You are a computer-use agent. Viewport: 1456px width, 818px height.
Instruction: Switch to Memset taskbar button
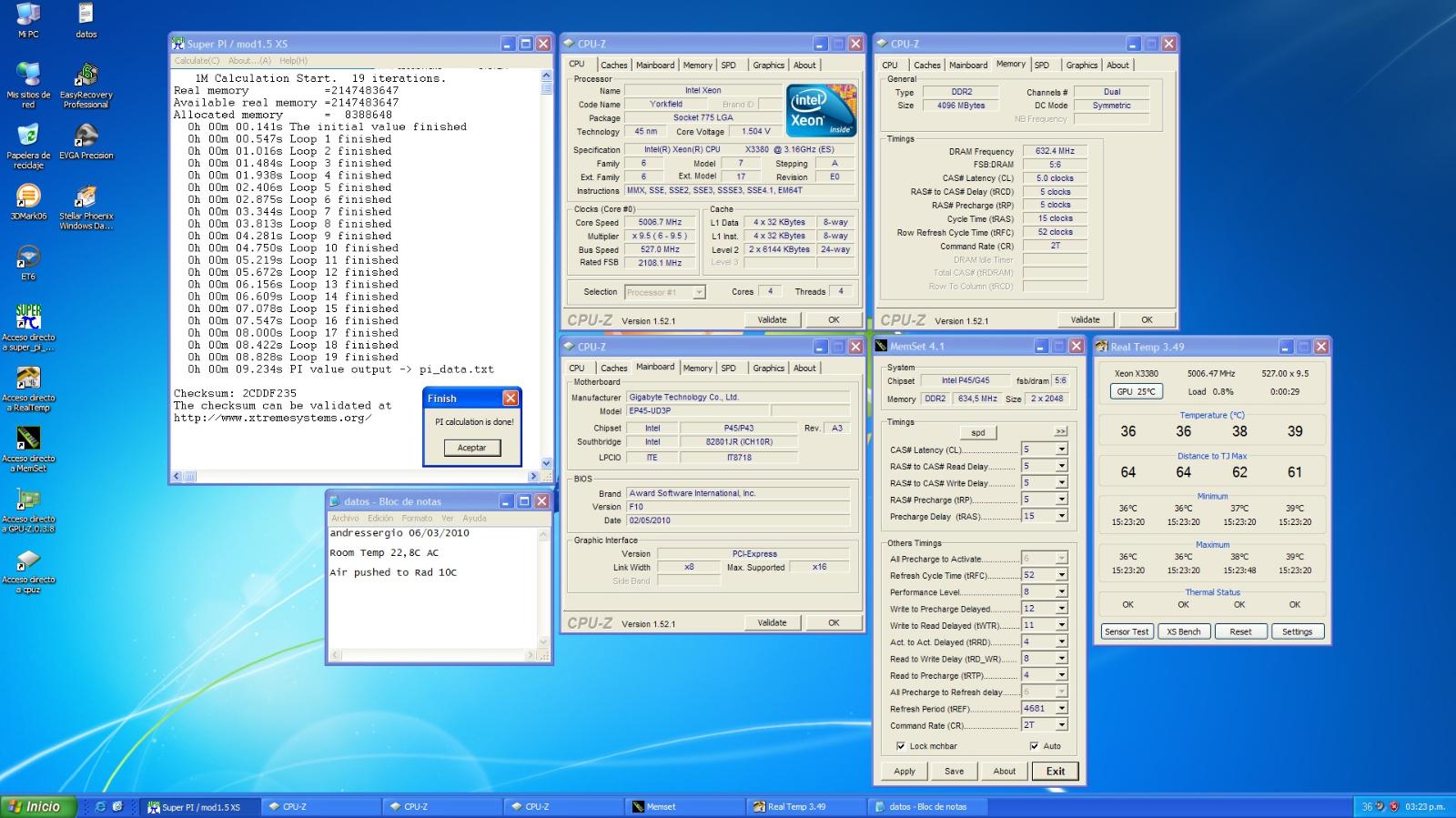click(x=684, y=806)
